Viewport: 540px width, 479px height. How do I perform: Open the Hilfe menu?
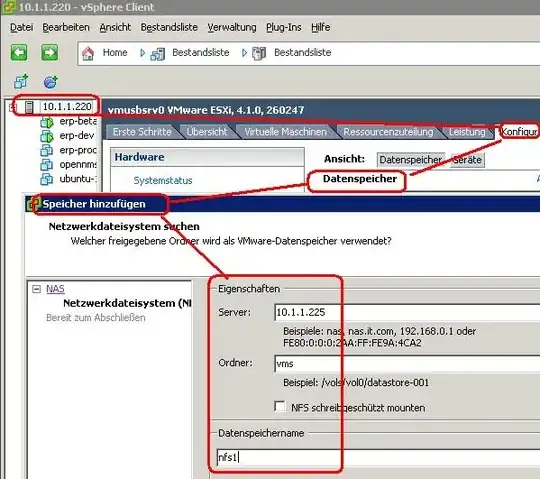[x=321, y=27]
